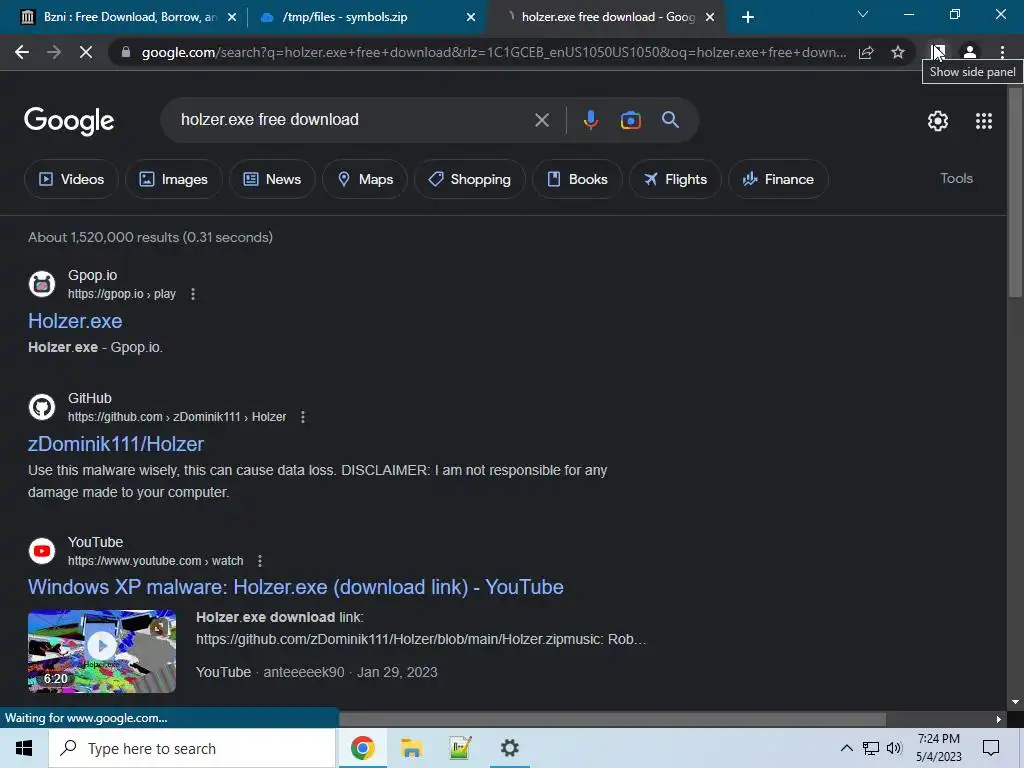Bookmark this tab star icon

coord(898,52)
